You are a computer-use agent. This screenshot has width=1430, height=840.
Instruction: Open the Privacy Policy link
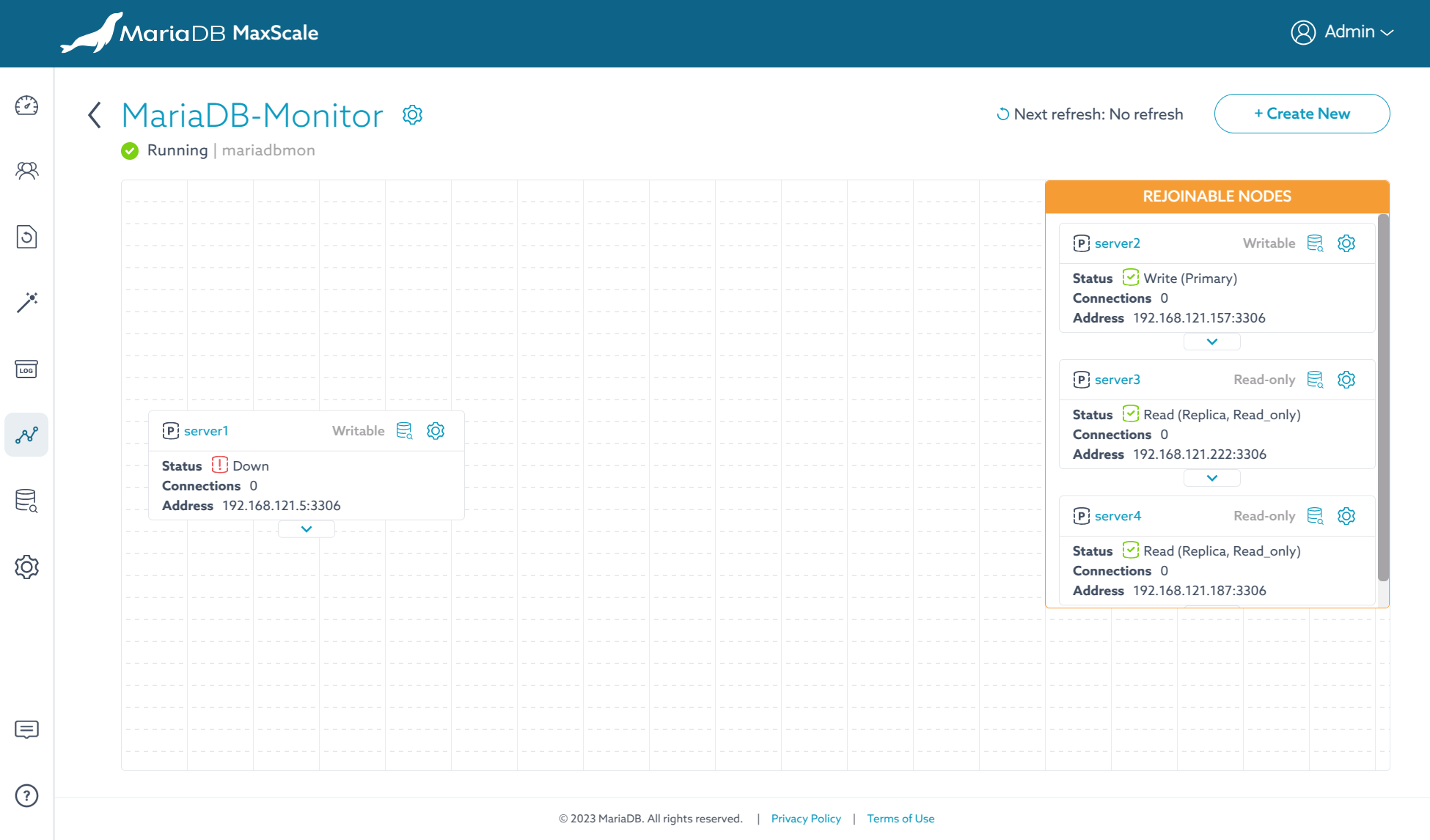pyautogui.click(x=806, y=819)
